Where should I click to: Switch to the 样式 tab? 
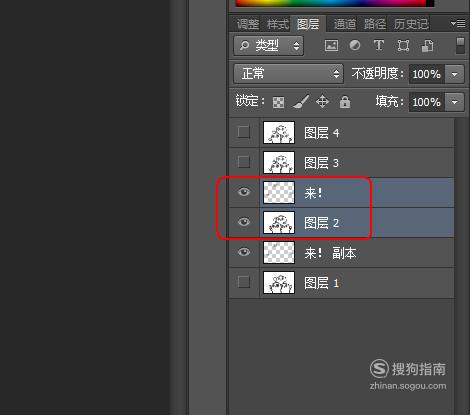[278, 24]
